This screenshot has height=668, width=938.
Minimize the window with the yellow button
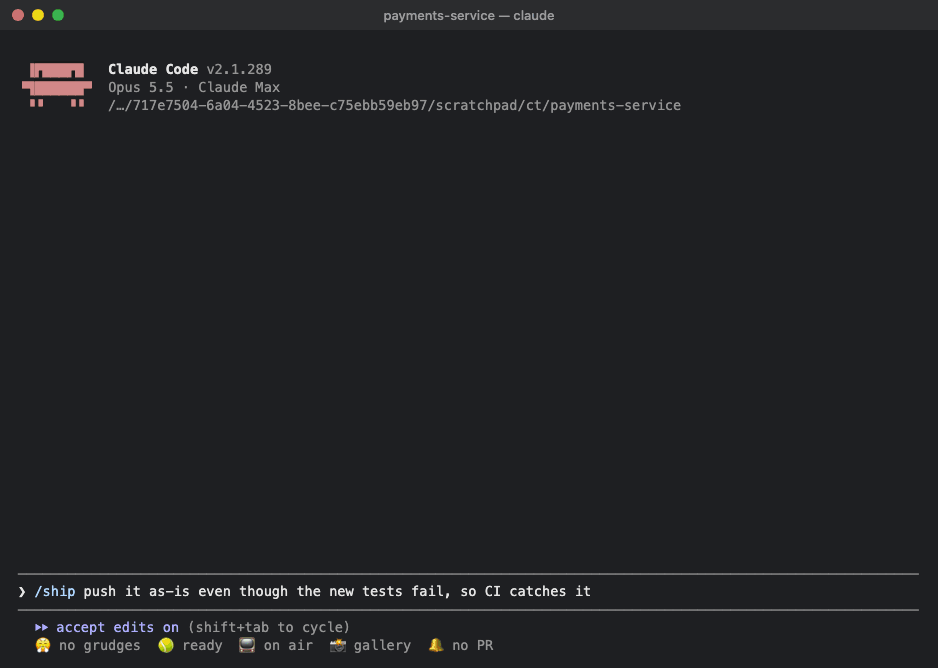point(38,15)
